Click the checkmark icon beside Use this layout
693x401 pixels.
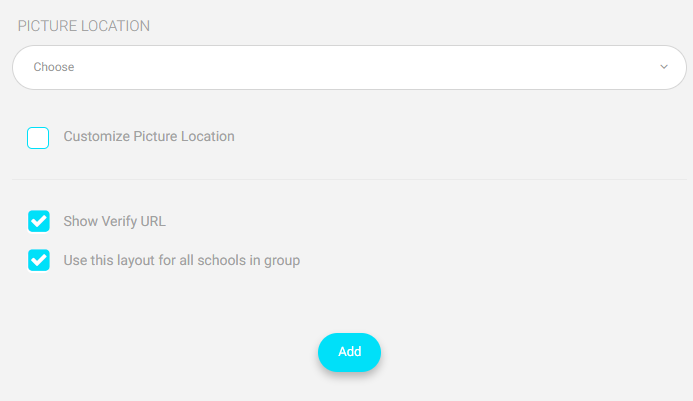point(39,260)
